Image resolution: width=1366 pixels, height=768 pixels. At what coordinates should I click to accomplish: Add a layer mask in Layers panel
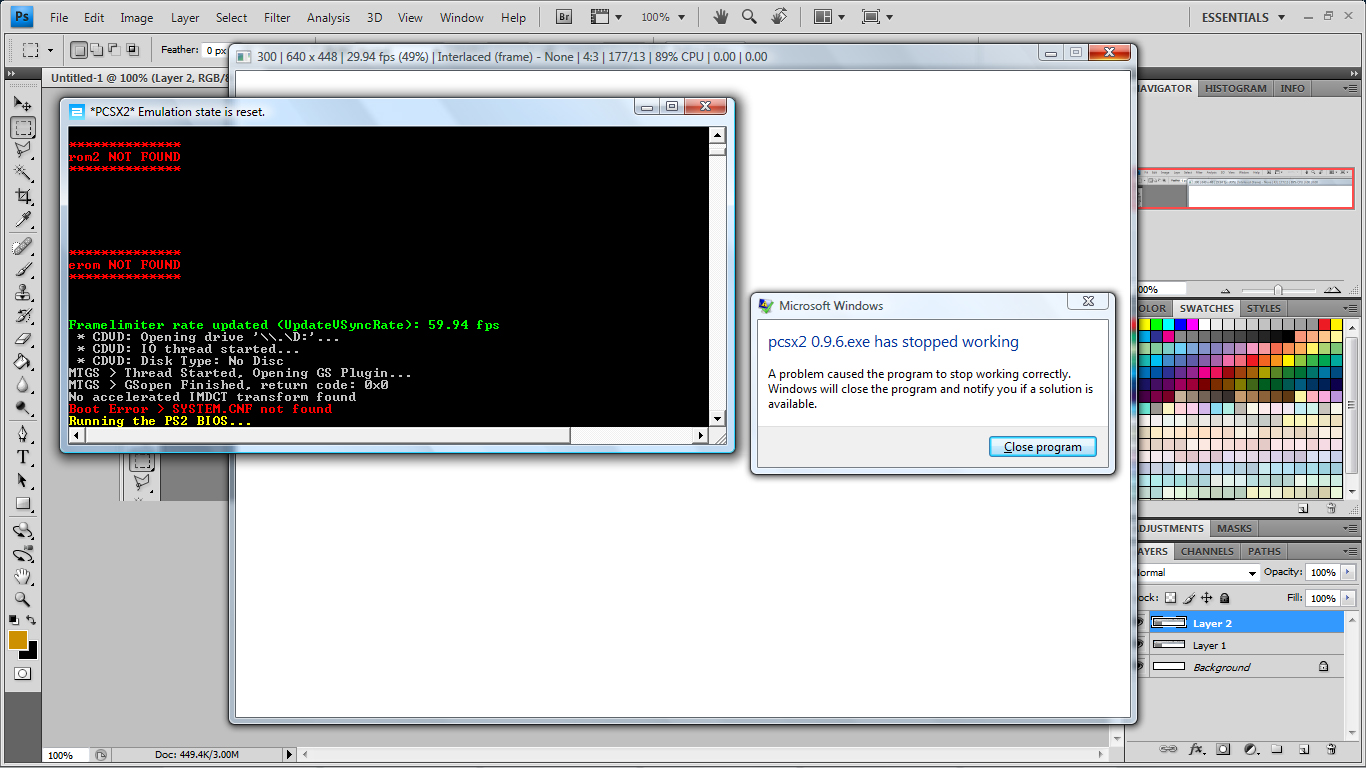pos(1223,748)
